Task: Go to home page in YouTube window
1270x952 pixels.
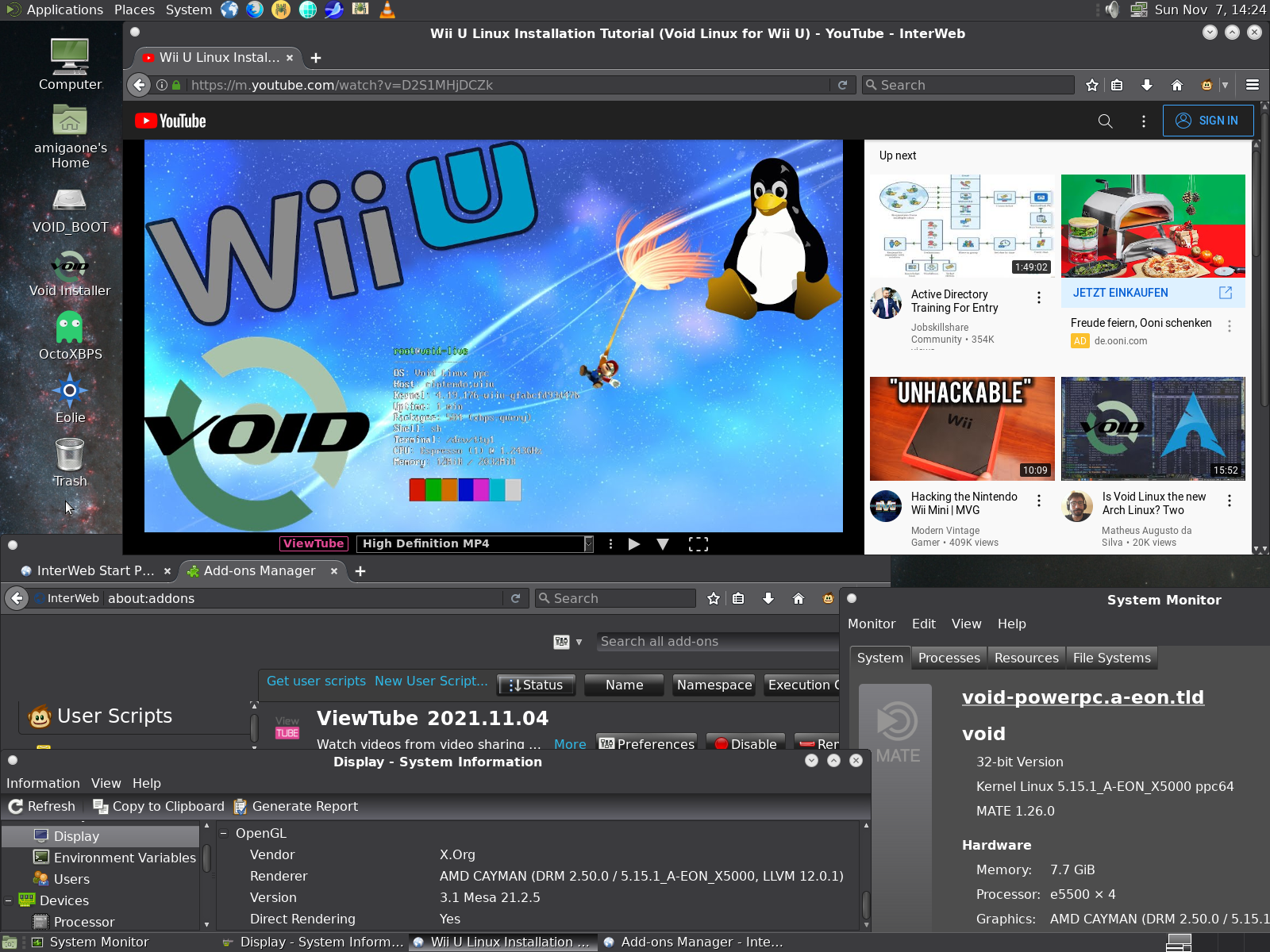Action: point(1177,85)
